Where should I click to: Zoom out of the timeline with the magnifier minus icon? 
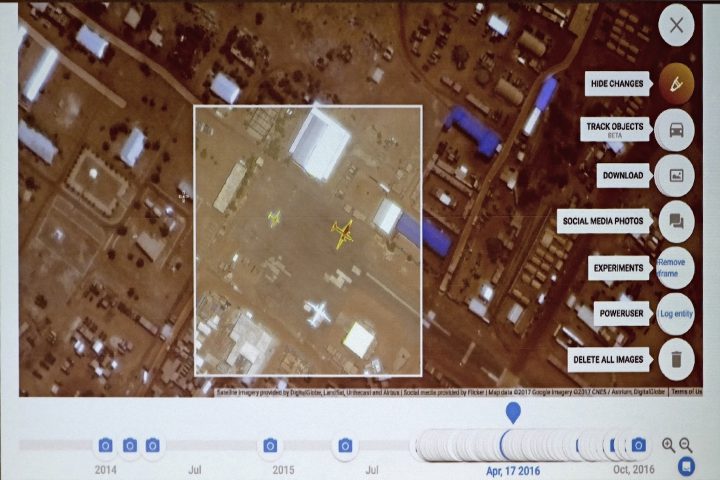pyautogui.click(x=685, y=445)
